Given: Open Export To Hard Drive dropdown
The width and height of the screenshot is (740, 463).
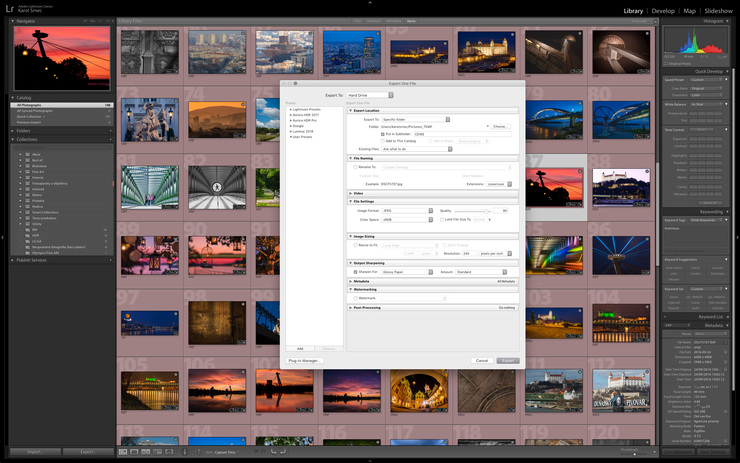Looking at the screenshot, I should [370, 95].
